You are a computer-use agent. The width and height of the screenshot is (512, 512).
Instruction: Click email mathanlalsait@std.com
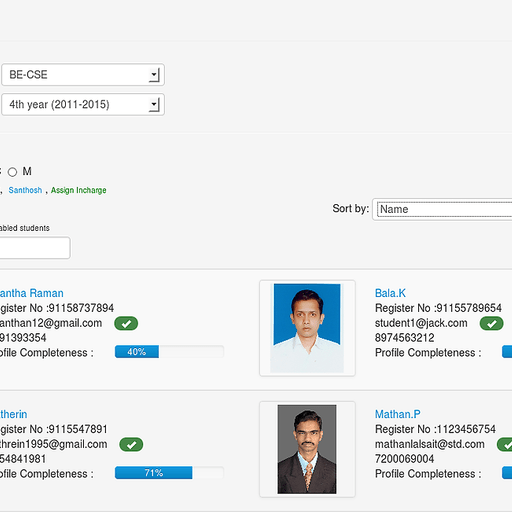point(430,444)
